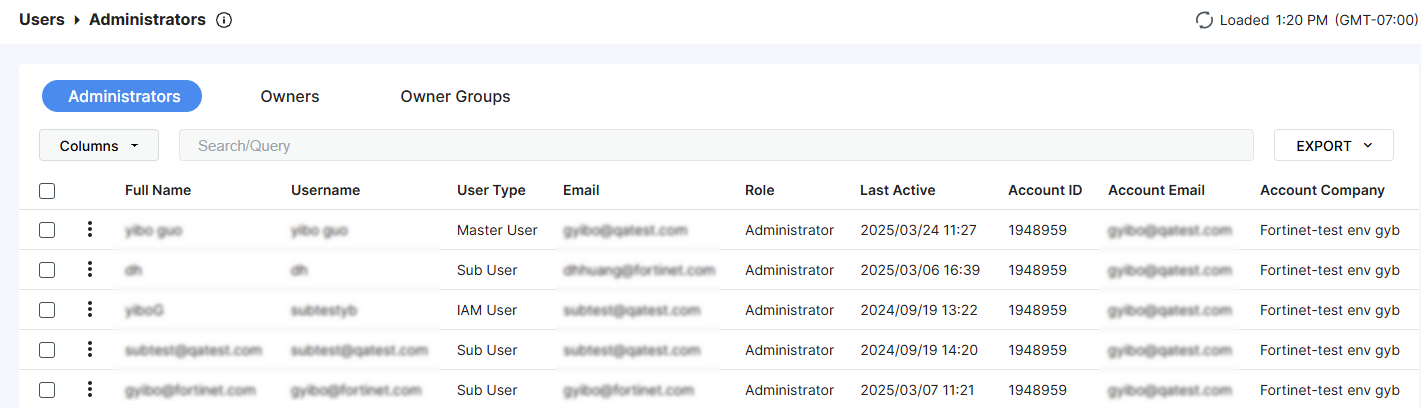Open the three-dot menu for the IAM User row
The height and width of the screenshot is (408, 1421).
[x=90, y=310]
